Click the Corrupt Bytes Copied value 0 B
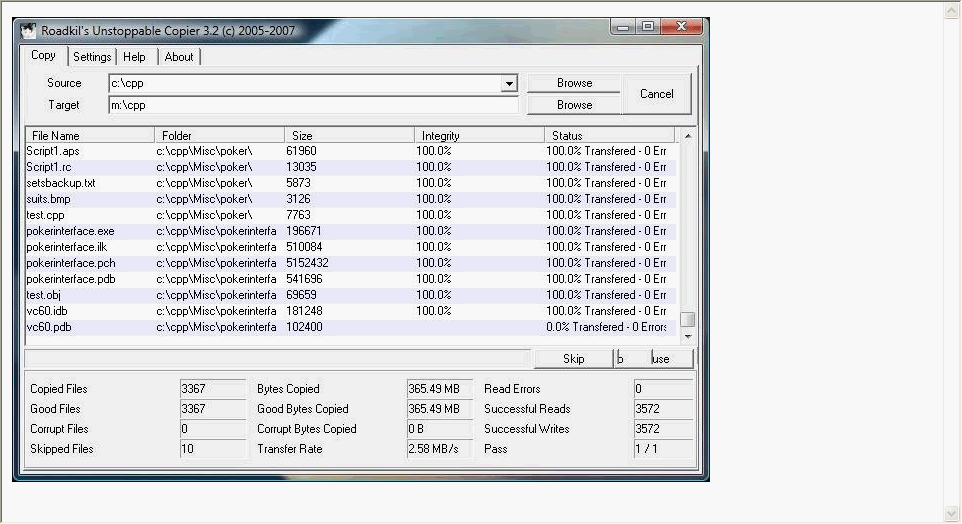 tap(440, 429)
